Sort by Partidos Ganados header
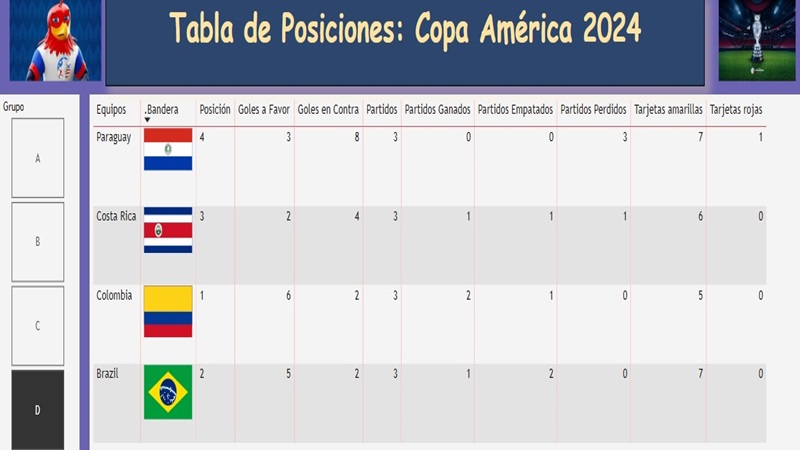 438,109
